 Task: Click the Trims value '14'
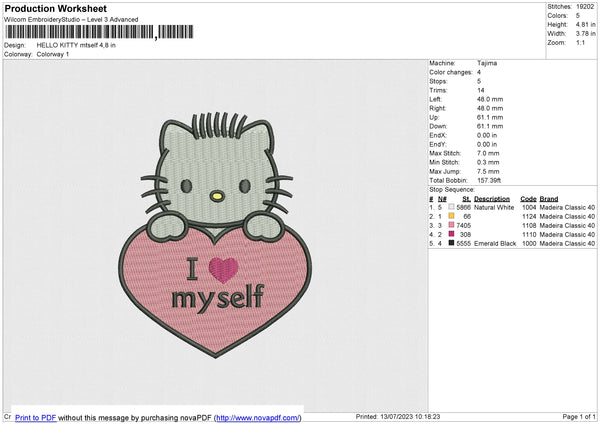coord(481,90)
